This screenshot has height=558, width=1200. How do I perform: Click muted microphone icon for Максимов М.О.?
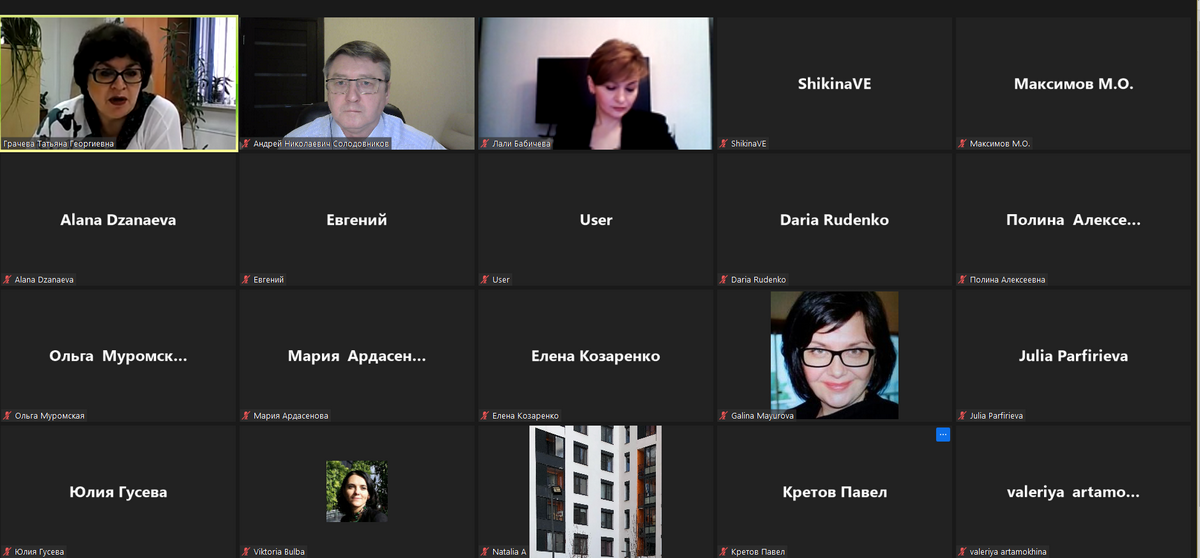[963, 144]
